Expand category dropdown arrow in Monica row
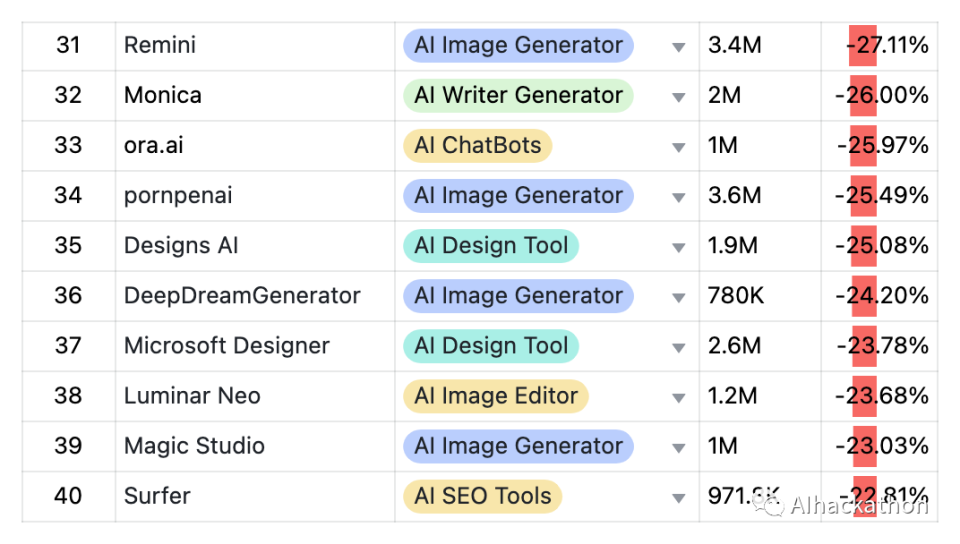Viewport: 960px width, 544px height. (x=679, y=97)
